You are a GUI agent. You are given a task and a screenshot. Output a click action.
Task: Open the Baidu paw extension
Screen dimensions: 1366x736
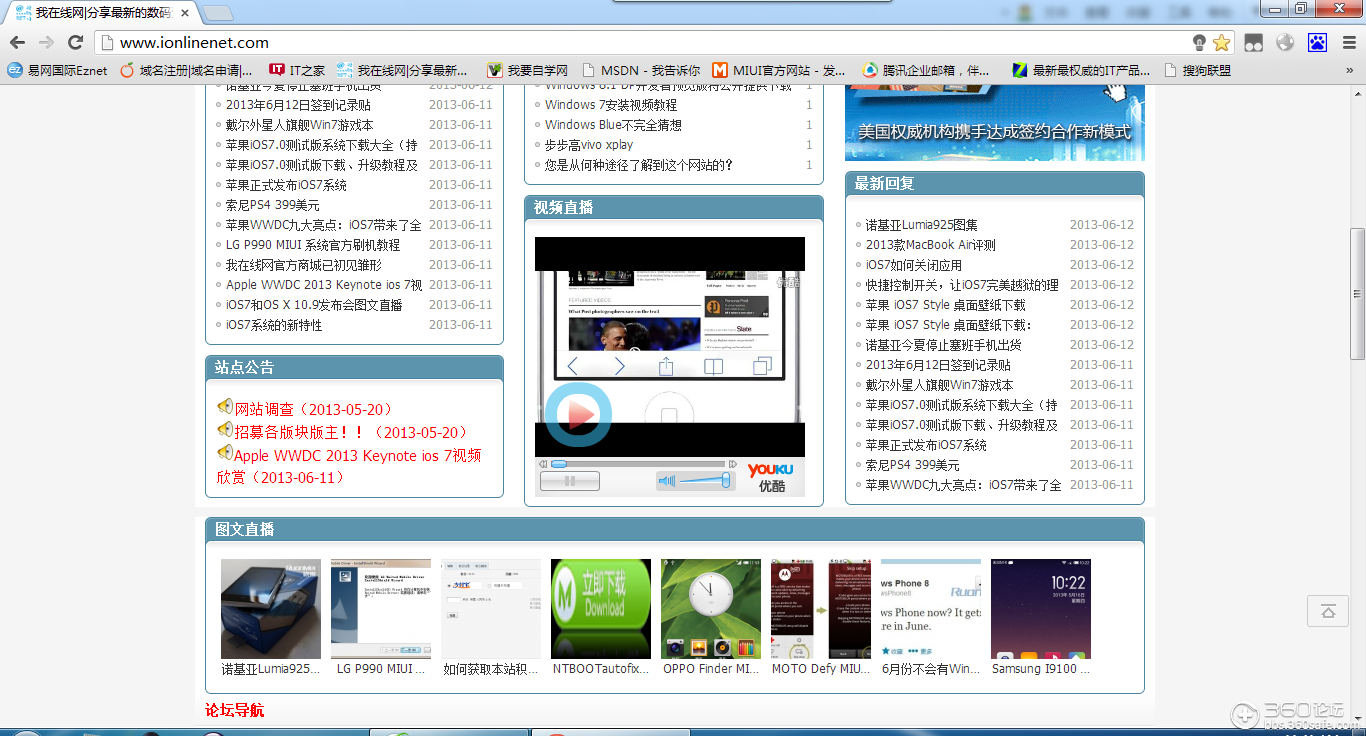click(x=1317, y=42)
